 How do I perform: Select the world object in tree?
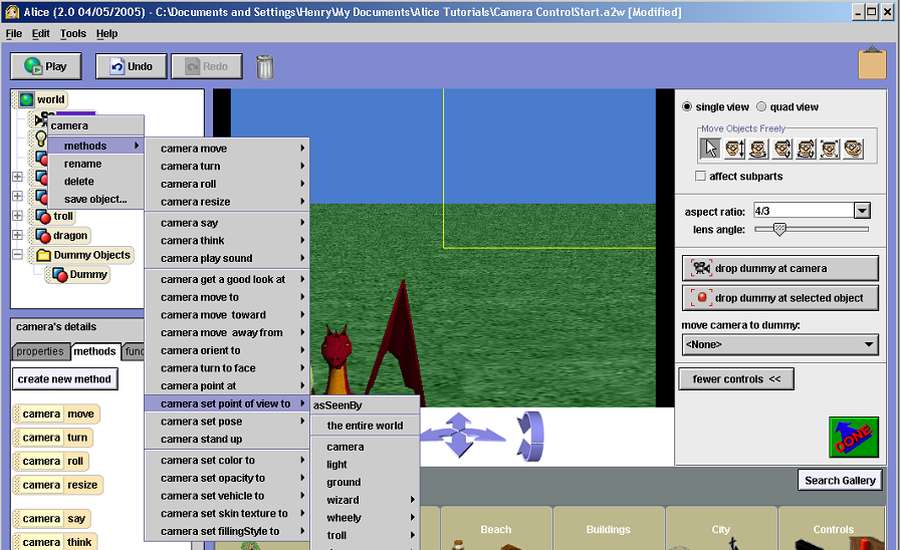coord(43,99)
